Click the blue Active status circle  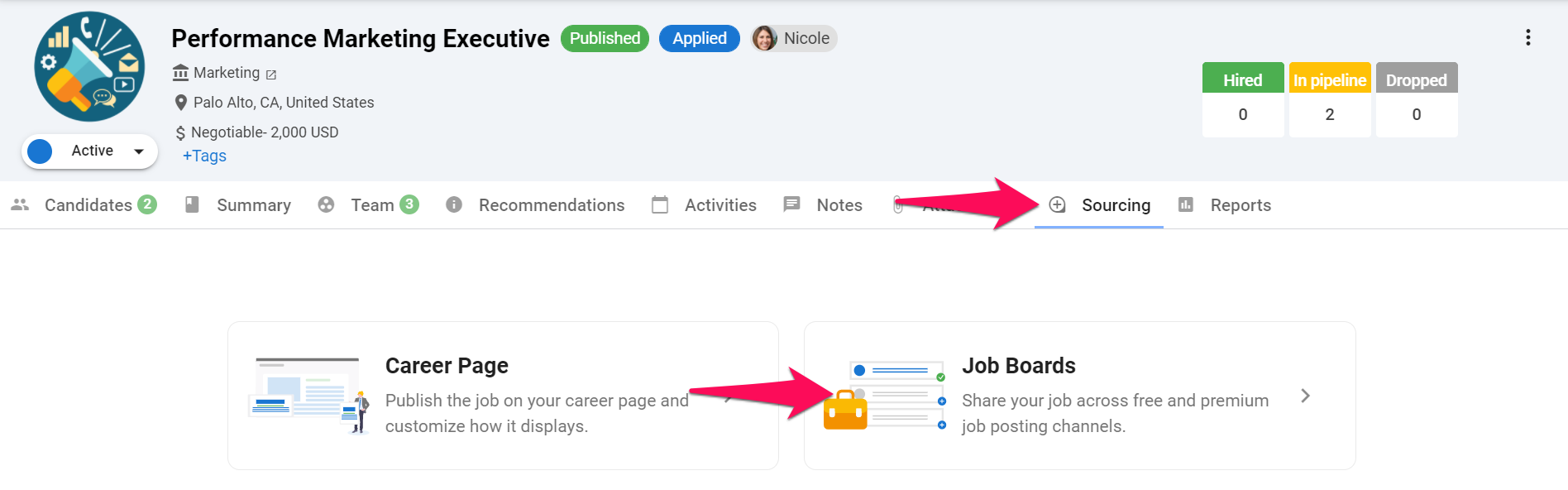(x=40, y=151)
